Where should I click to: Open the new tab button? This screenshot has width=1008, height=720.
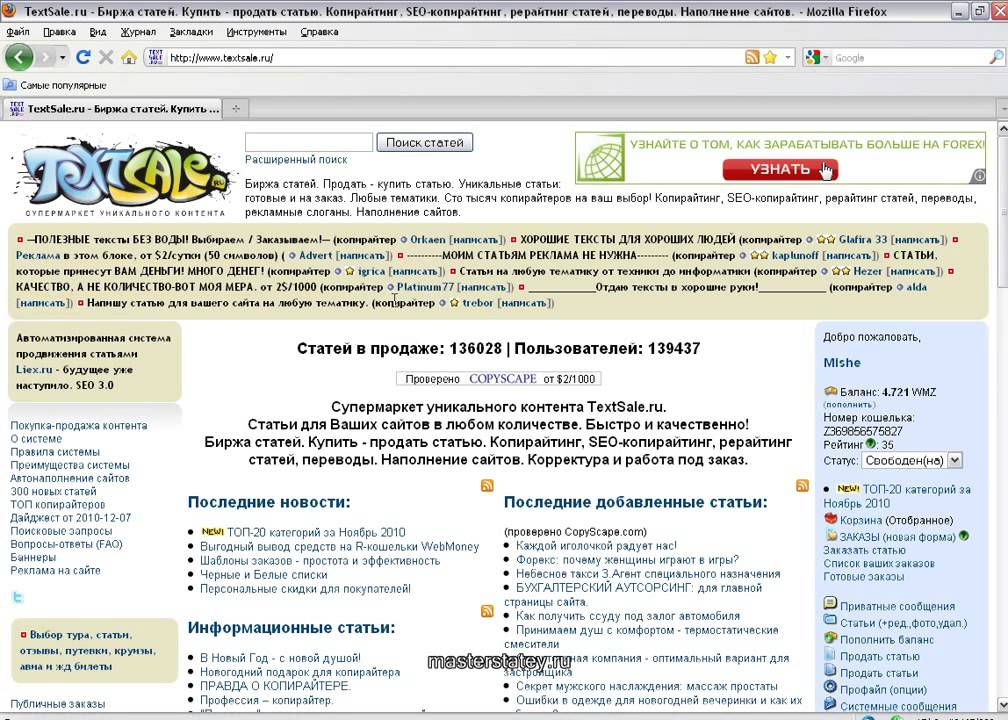tap(236, 109)
